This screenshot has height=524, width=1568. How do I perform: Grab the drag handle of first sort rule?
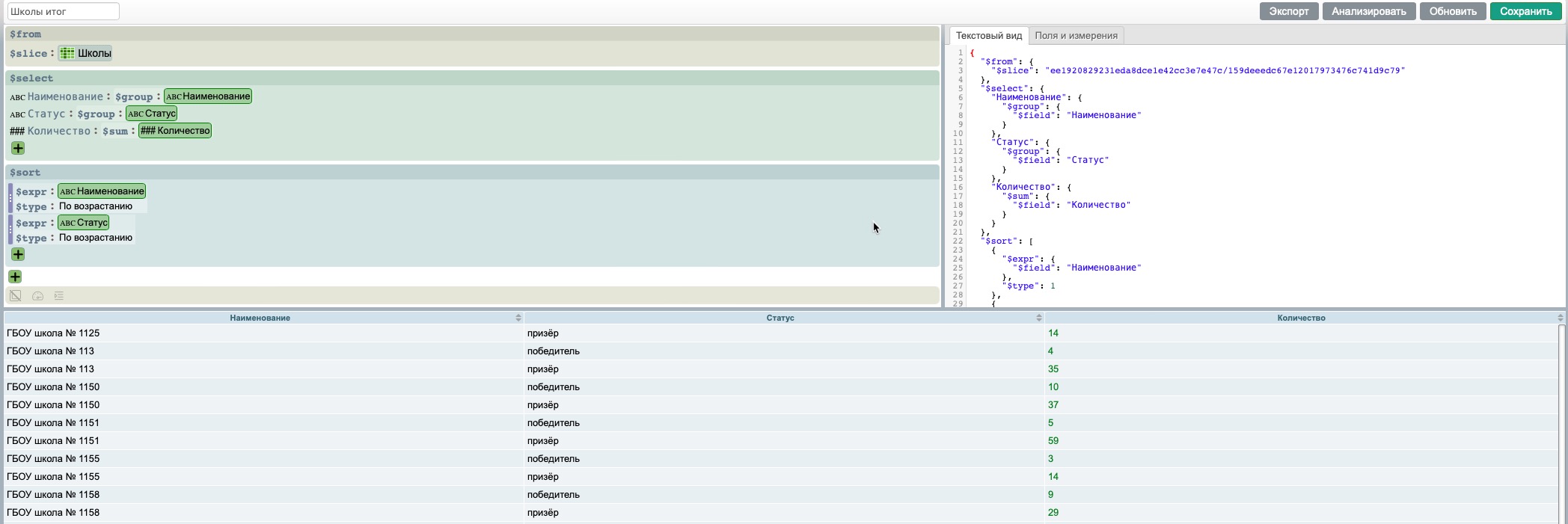pos(10,199)
